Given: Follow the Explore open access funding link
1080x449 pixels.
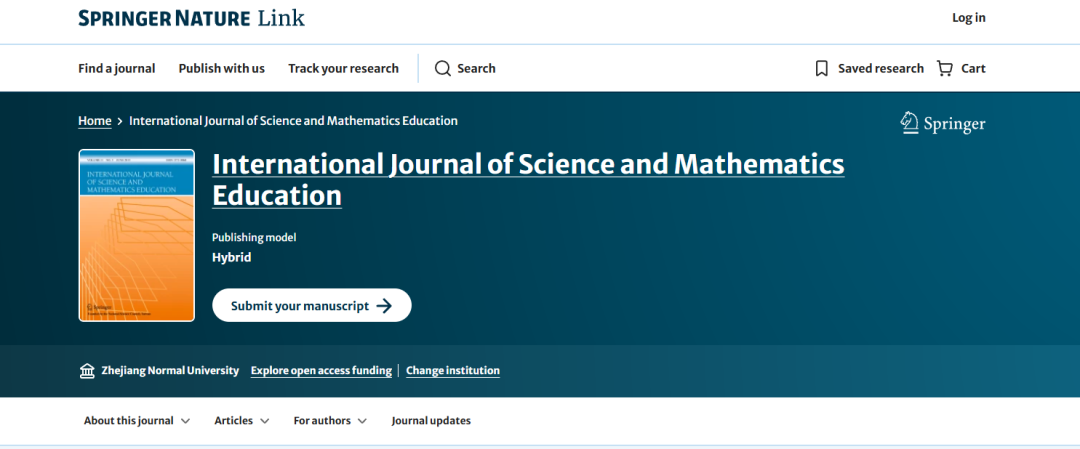Looking at the screenshot, I should (321, 371).
